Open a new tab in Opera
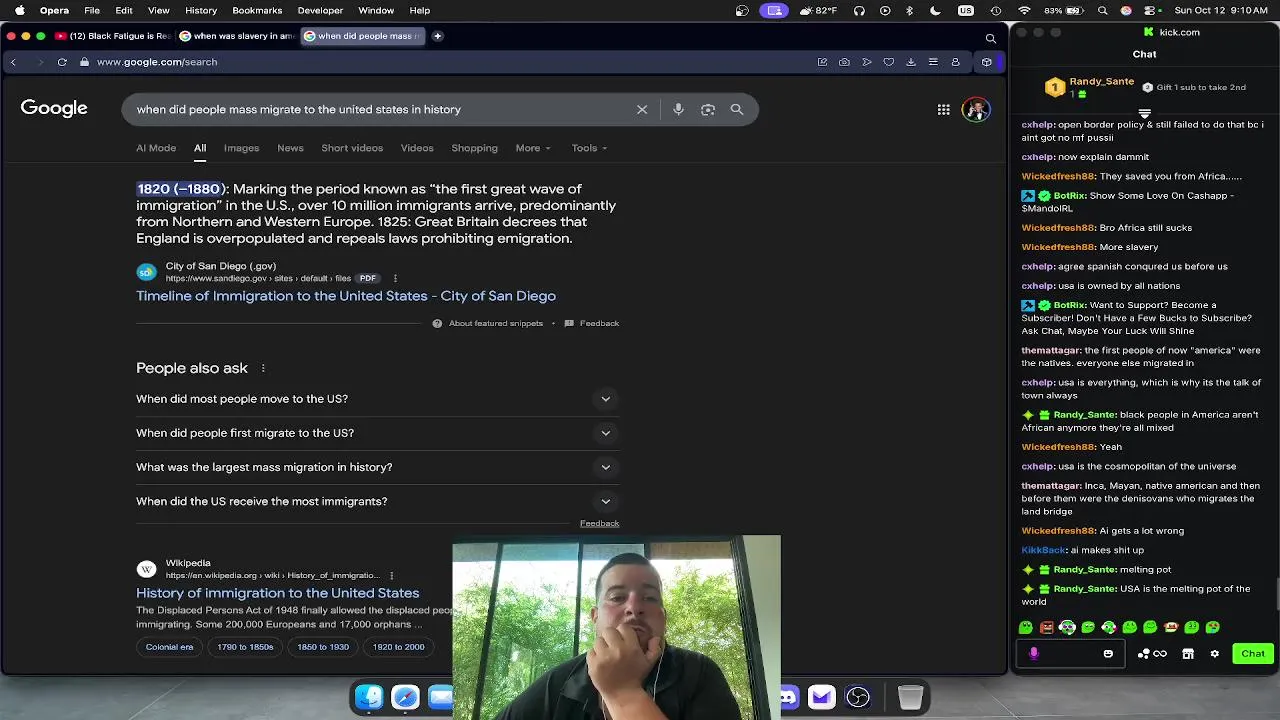Image resolution: width=1280 pixels, height=720 pixels. (x=437, y=36)
